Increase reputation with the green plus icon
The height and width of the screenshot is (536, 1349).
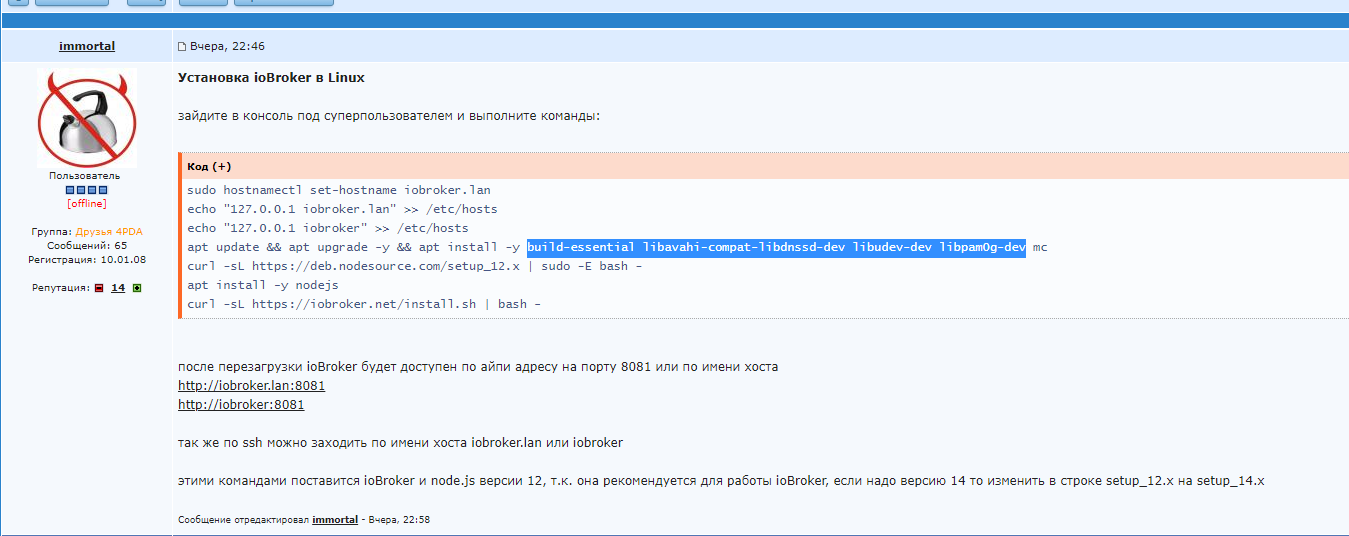click(136, 288)
